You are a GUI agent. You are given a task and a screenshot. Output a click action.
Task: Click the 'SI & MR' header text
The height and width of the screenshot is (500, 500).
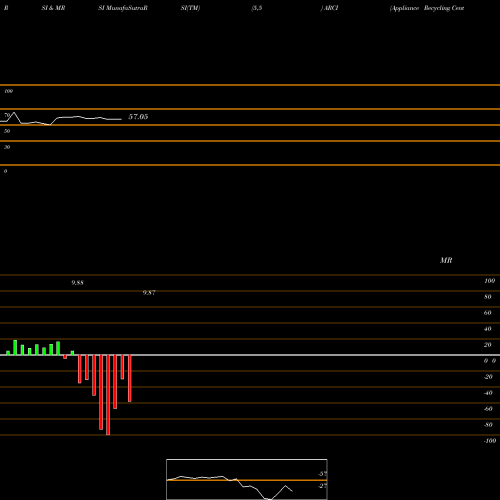pyautogui.click(x=53, y=8)
